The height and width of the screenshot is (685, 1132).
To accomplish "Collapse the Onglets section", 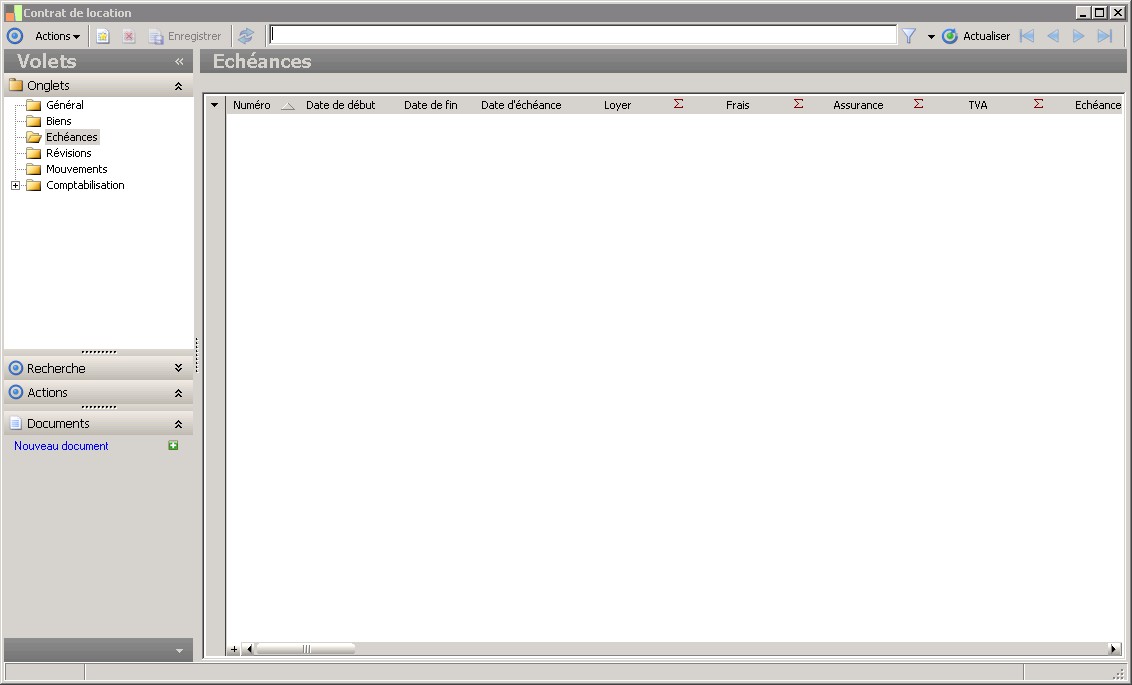I will 178,86.
